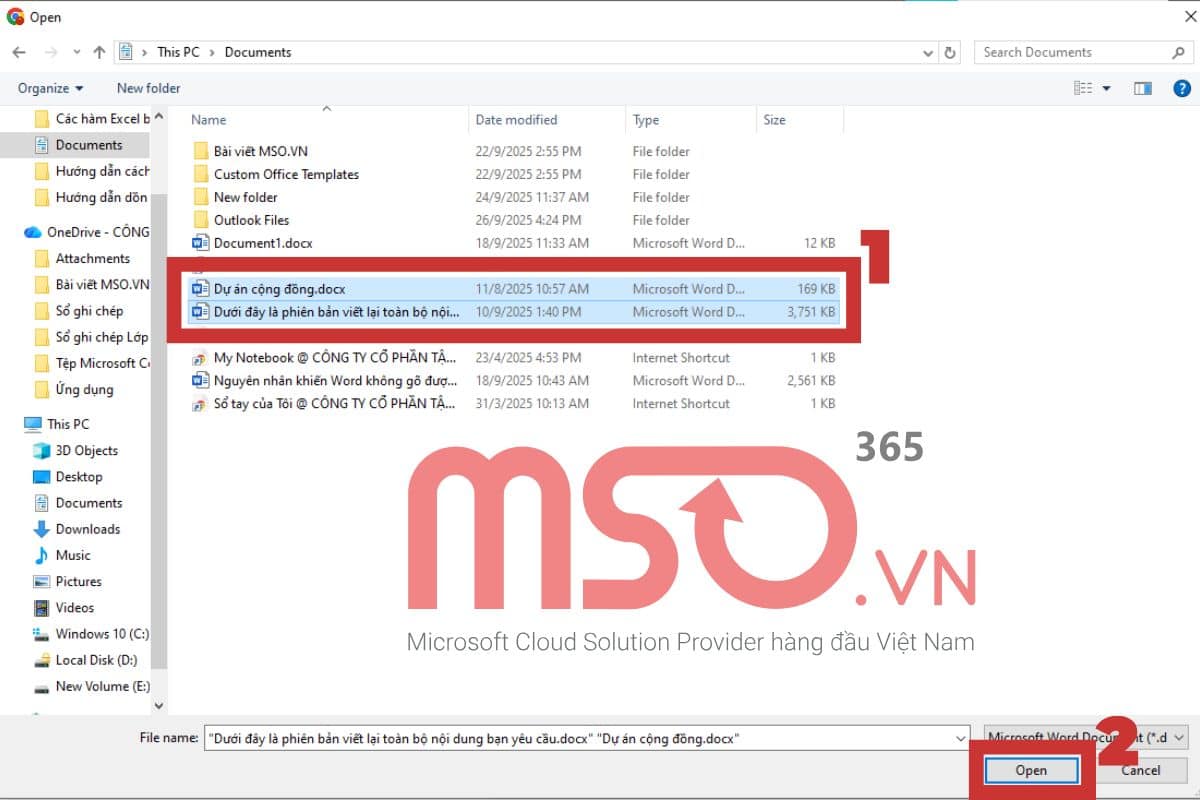
Task: Select the My Notebook internet shortcut
Action: point(514,358)
